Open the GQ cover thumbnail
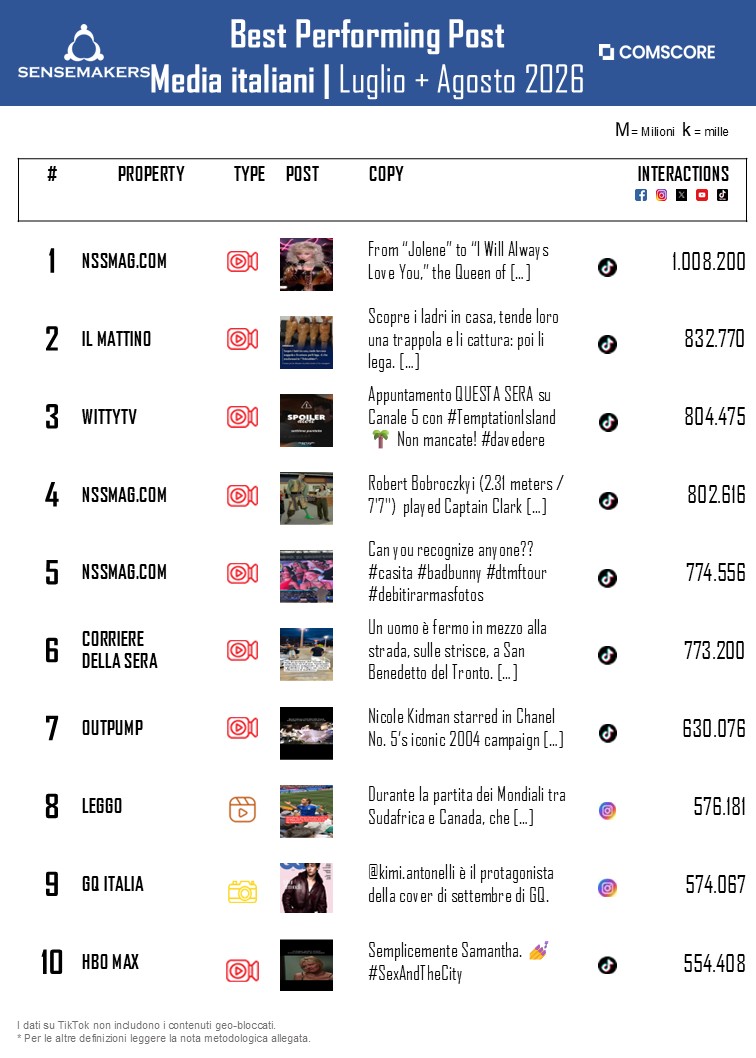 306,887
